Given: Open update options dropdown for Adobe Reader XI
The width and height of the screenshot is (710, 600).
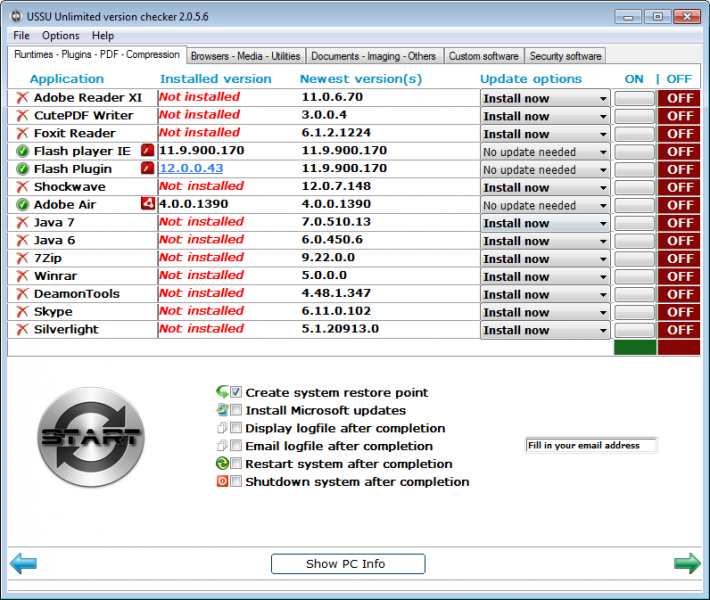Looking at the screenshot, I should click(x=545, y=98).
